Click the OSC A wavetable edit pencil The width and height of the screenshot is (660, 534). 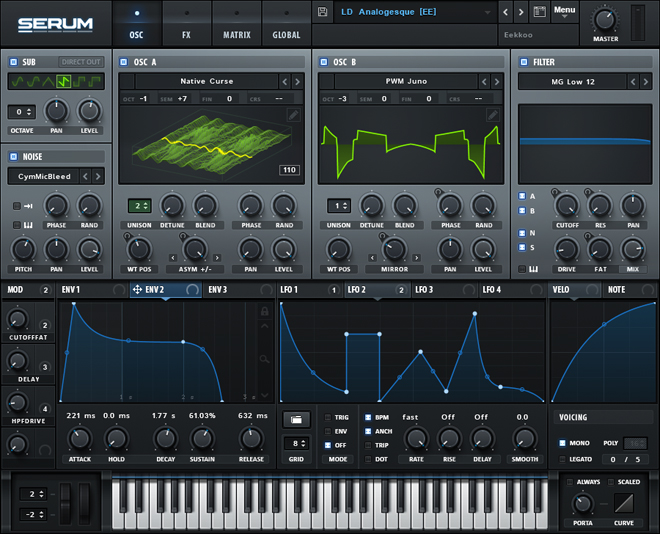tap(294, 115)
